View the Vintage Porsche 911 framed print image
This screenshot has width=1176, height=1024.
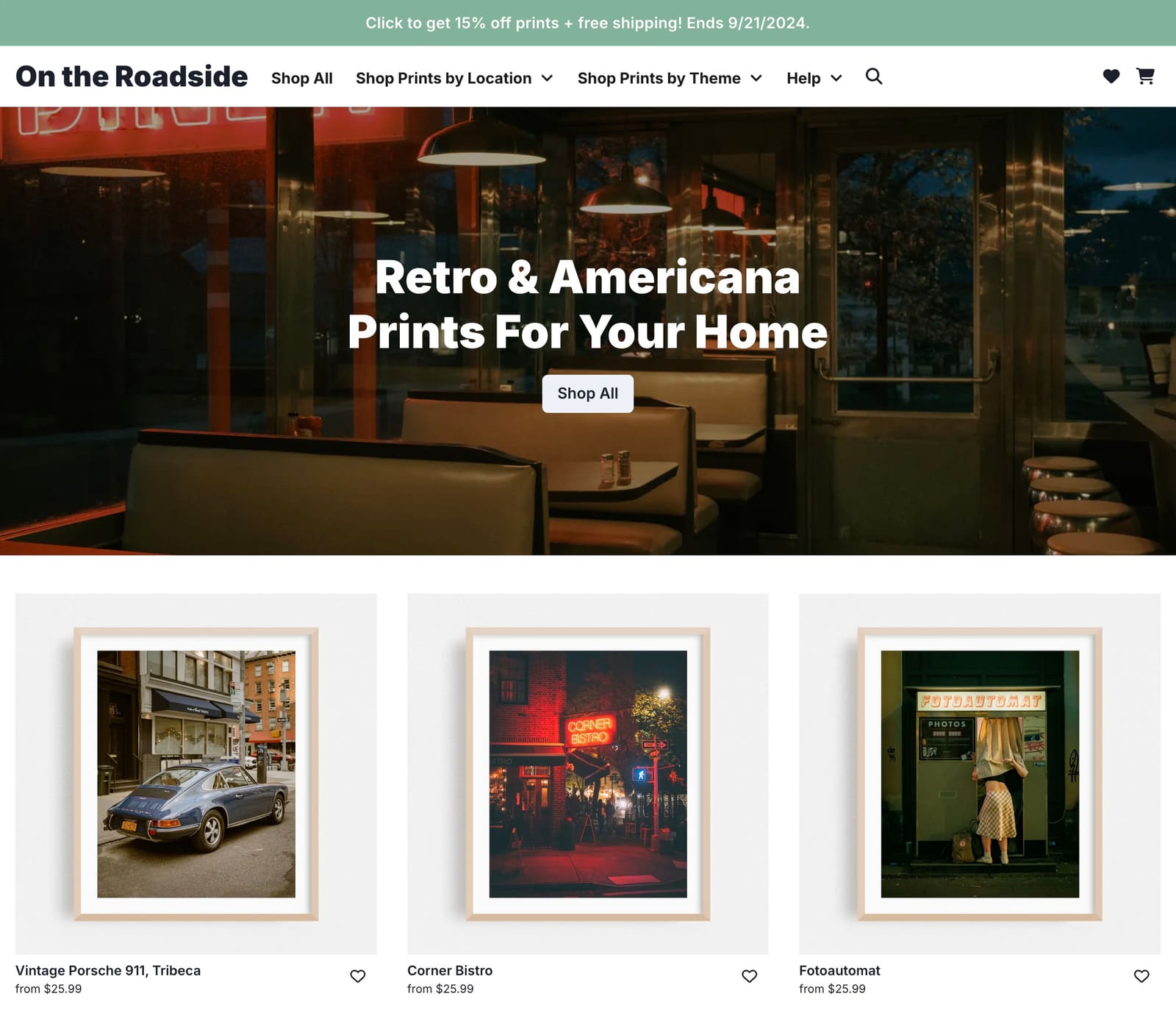(196, 774)
